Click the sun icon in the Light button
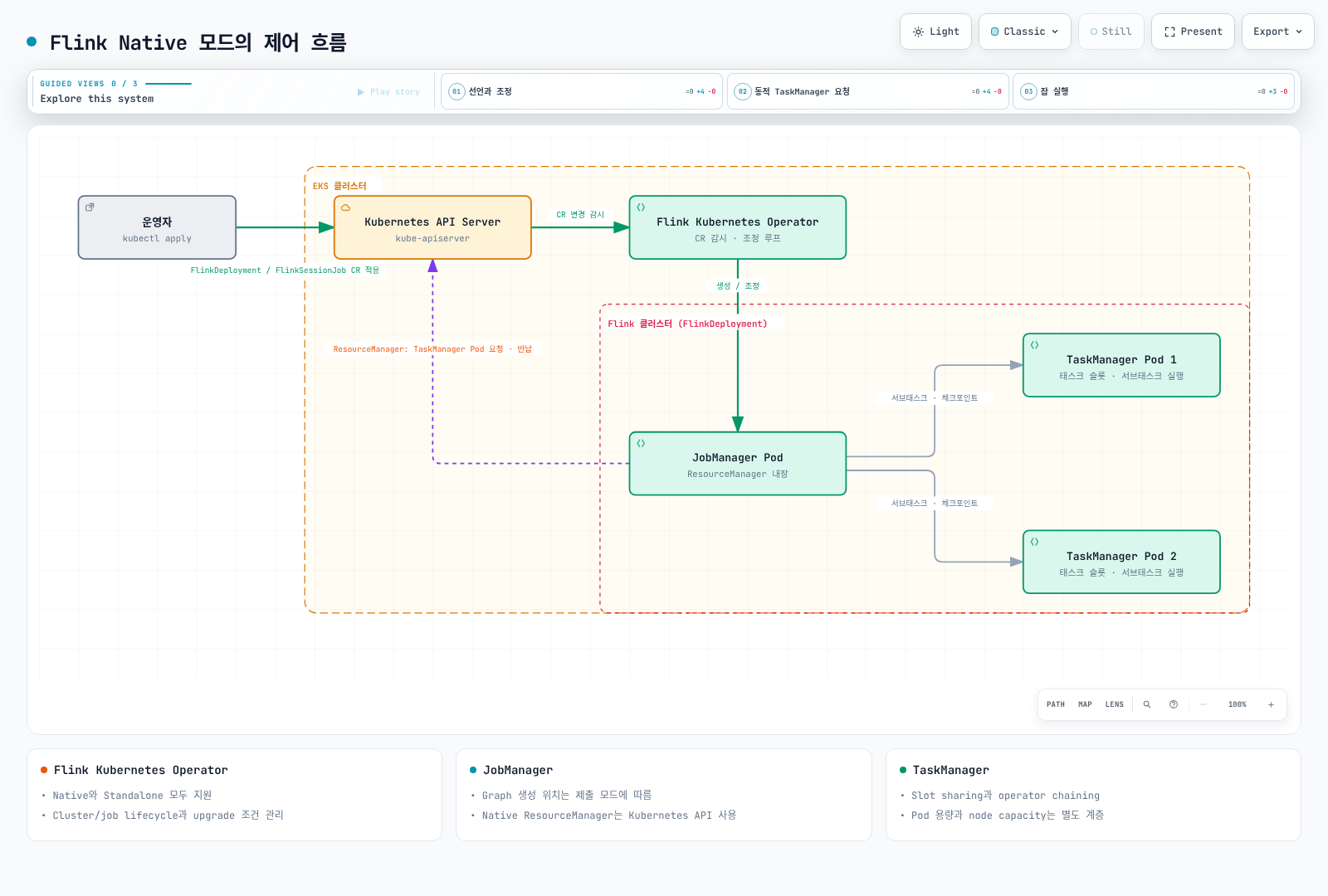Image resolution: width=1328 pixels, height=896 pixels. coord(918,32)
